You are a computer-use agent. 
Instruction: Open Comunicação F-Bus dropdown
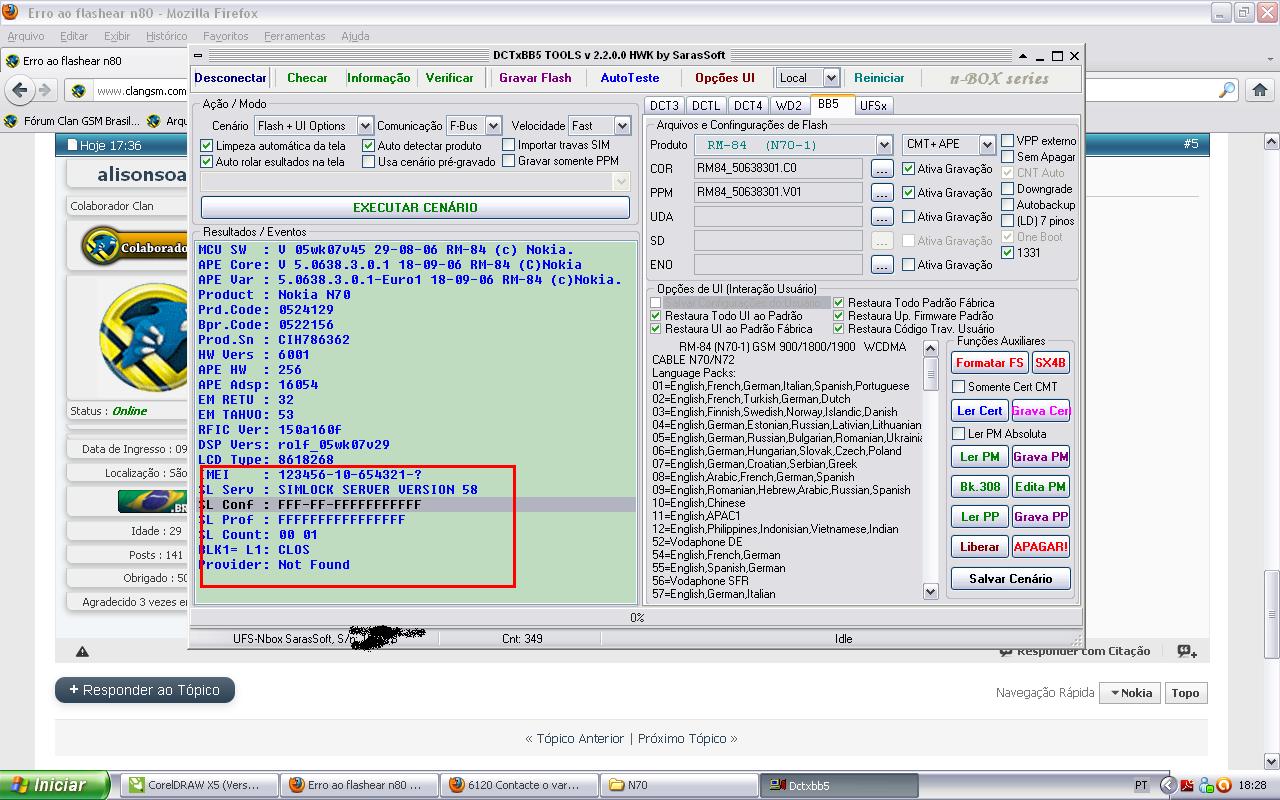[473, 126]
